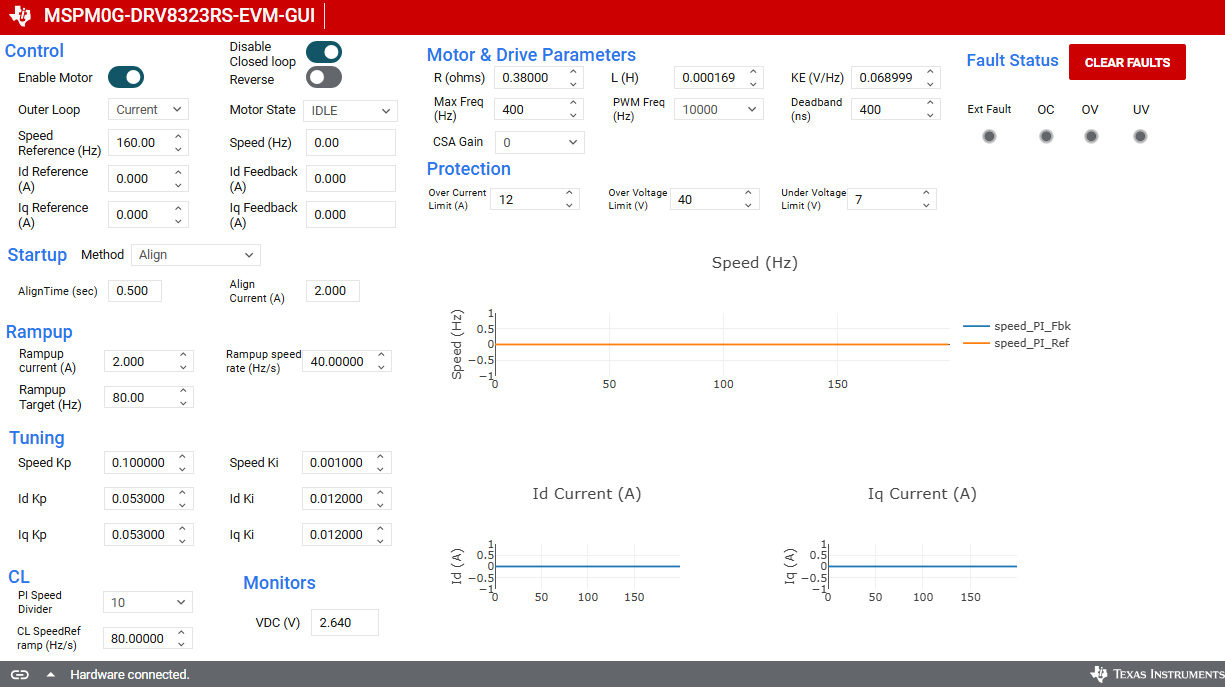Click the CLEAR FAULTS button
Screen dimensions: 1225x687
[x=1127, y=62]
